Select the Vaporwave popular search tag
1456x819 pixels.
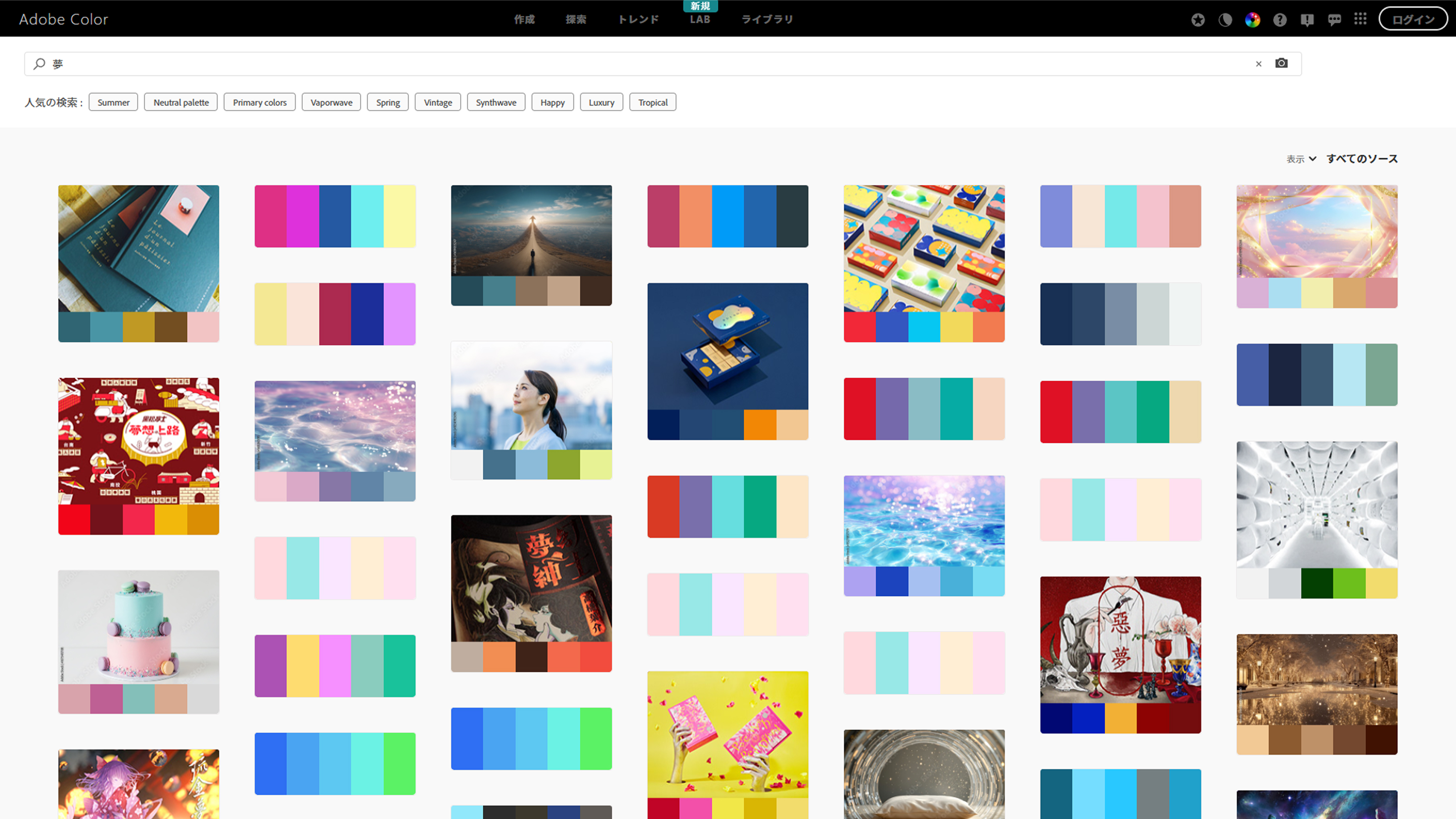coord(331,102)
